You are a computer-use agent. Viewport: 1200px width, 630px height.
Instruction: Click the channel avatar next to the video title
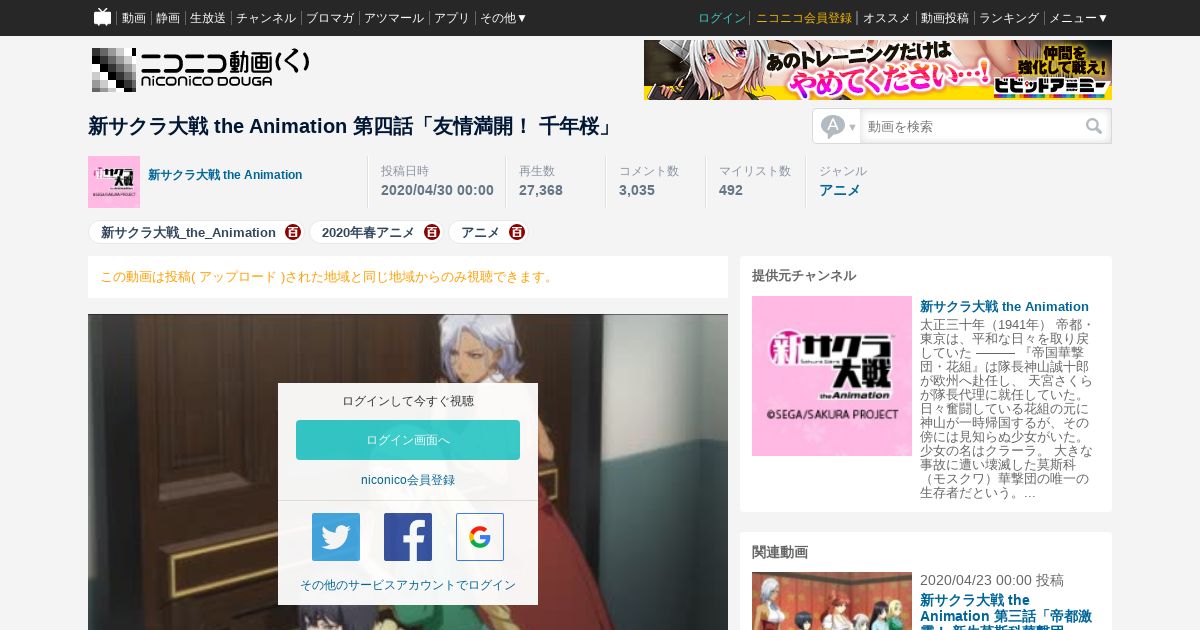coord(114,182)
